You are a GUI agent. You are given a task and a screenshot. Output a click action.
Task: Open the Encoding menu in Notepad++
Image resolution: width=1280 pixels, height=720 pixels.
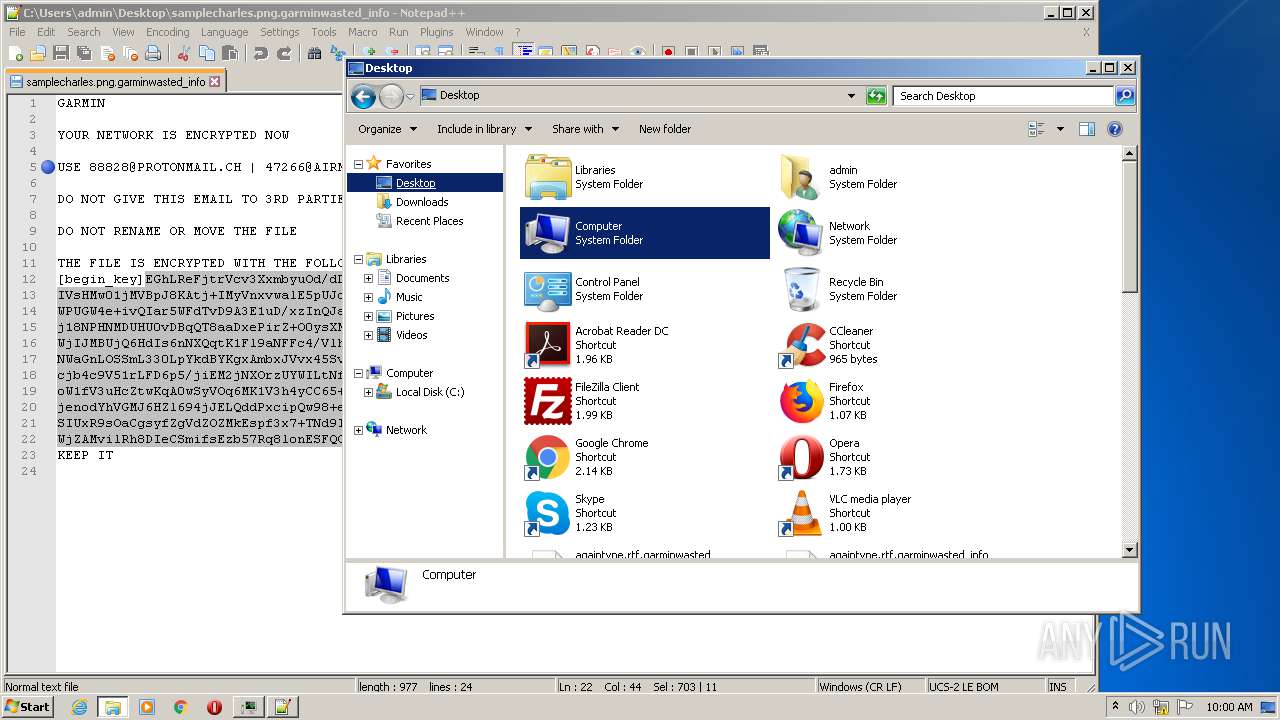click(x=167, y=32)
